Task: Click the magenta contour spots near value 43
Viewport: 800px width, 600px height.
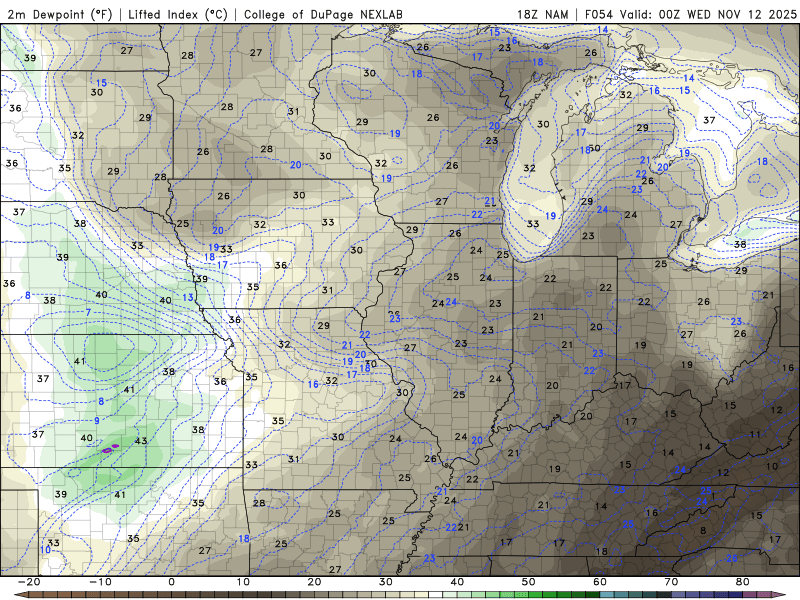Action: point(110,448)
